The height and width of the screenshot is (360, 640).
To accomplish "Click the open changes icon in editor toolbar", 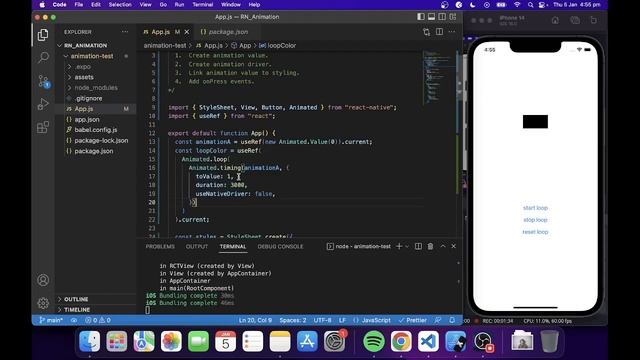I will pos(427,32).
